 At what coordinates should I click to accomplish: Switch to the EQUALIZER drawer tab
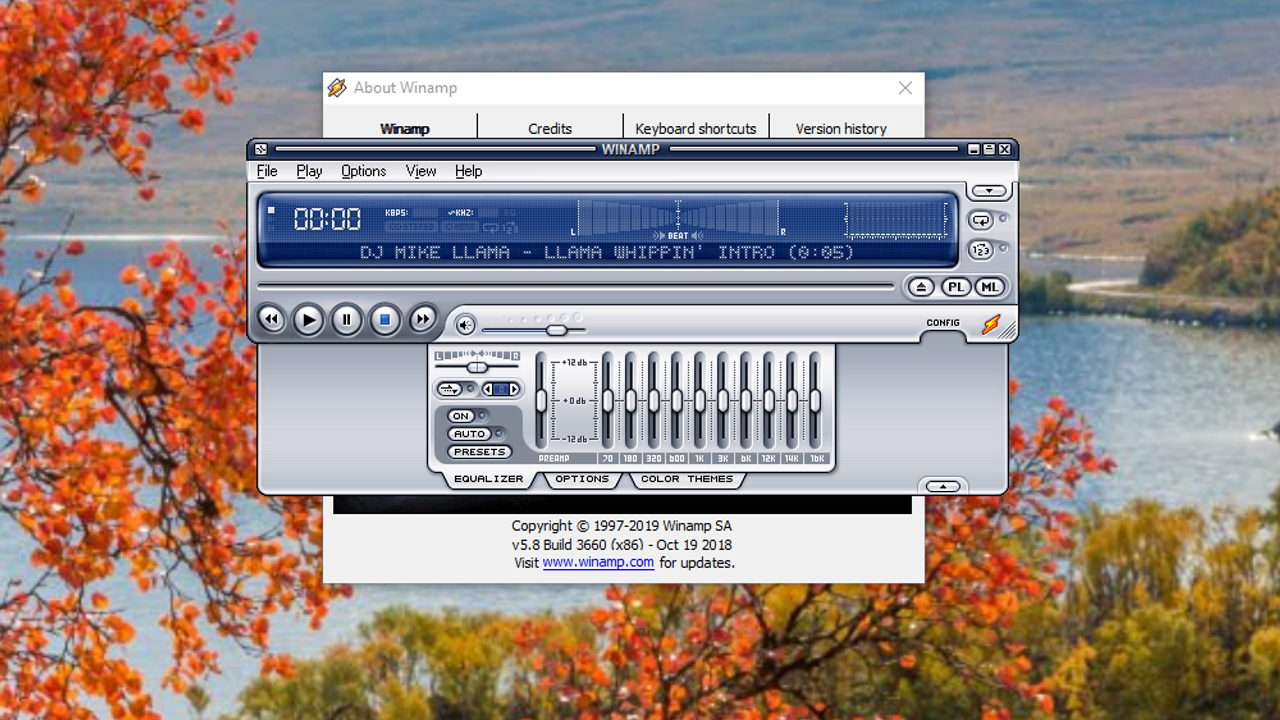488,479
